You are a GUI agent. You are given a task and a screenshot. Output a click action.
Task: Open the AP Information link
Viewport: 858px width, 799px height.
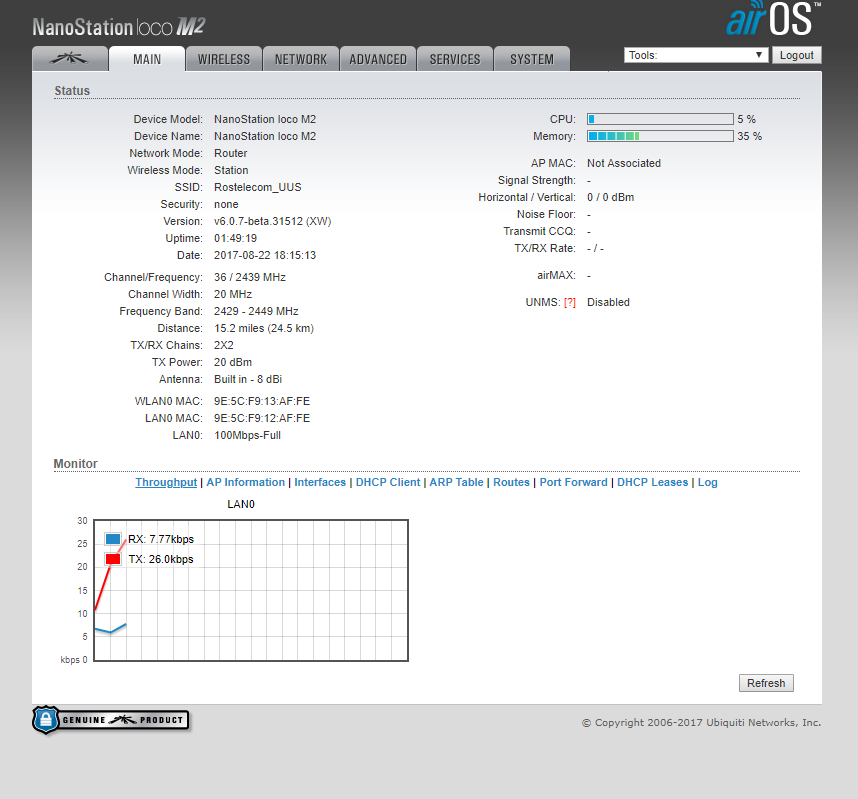[x=246, y=482]
